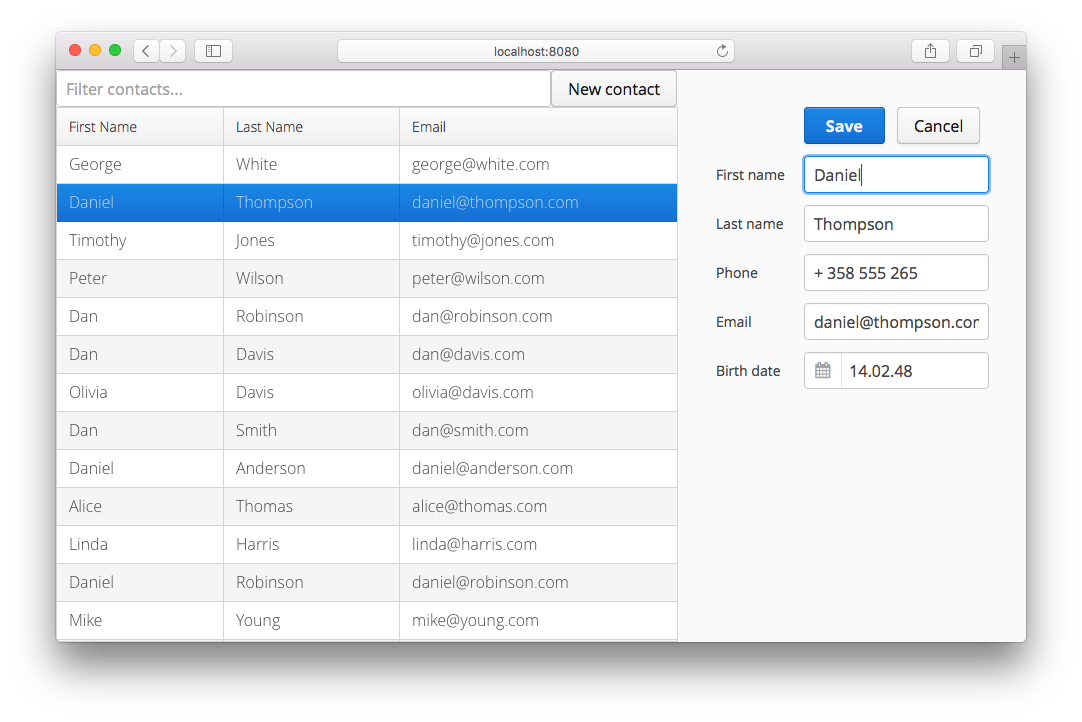Viewport: 1082px width, 722px height.
Task: Click the Save button
Action: tap(844, 125)
